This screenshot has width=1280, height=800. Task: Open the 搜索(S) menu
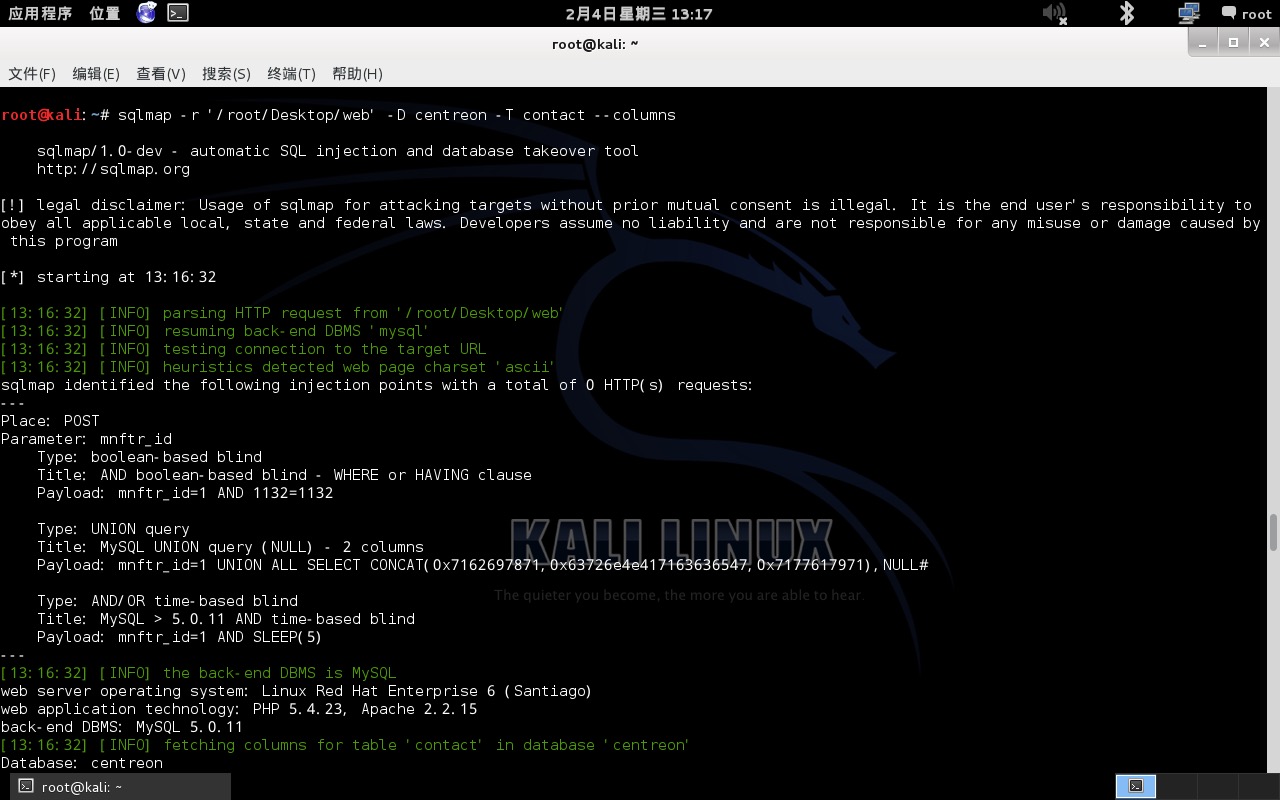click(x=226, y=74)
